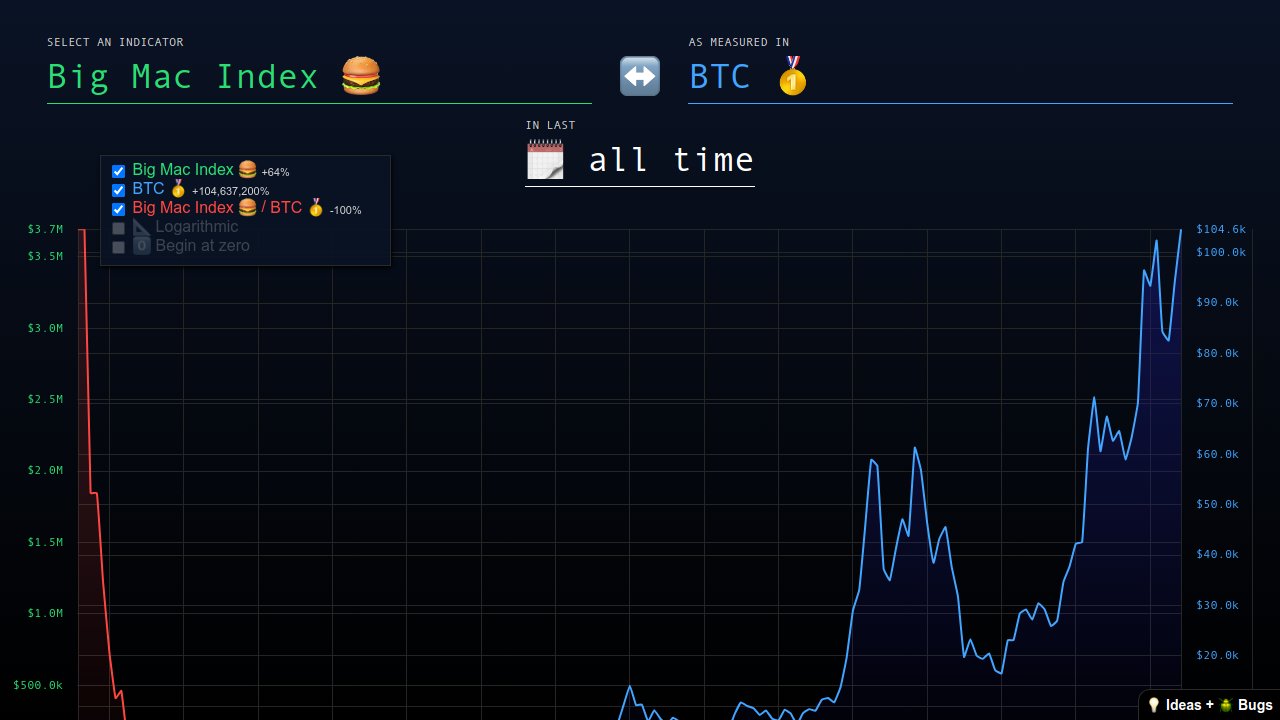
Task: Click the ruler icon next to Logarithmic
Action: pos(141,227)
